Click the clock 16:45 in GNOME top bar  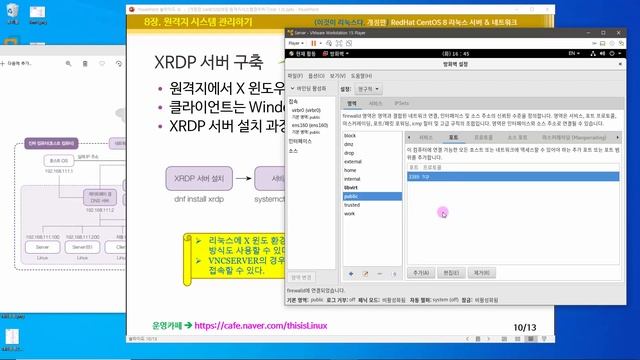pos(456,53)
